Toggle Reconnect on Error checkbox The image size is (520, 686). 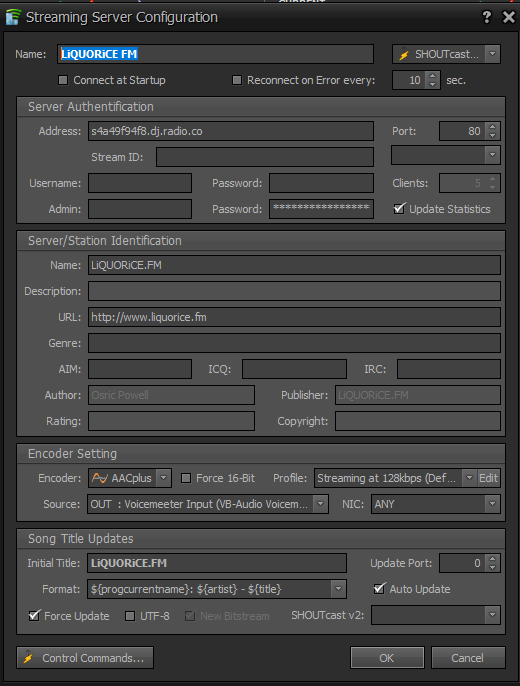tap(237, 80)
